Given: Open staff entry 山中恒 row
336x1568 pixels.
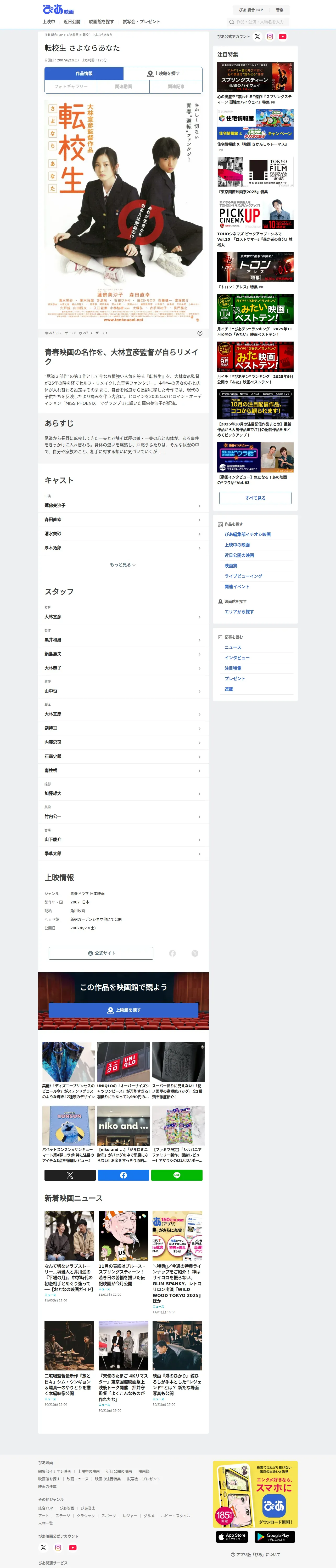Looking at the screenshot, I should coord(123,691).
